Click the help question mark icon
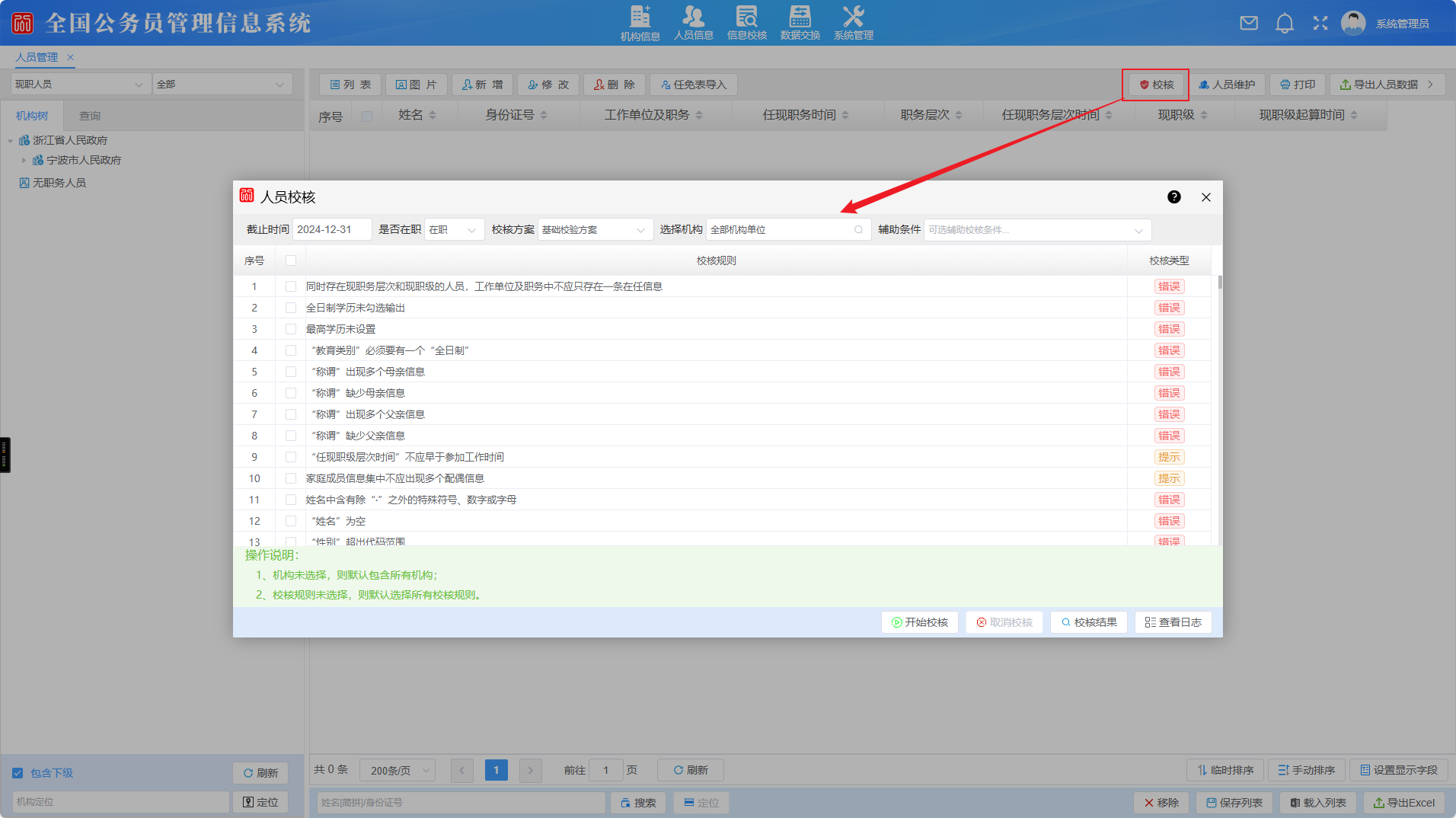 pyautogui.click(x=1174, y=197)
